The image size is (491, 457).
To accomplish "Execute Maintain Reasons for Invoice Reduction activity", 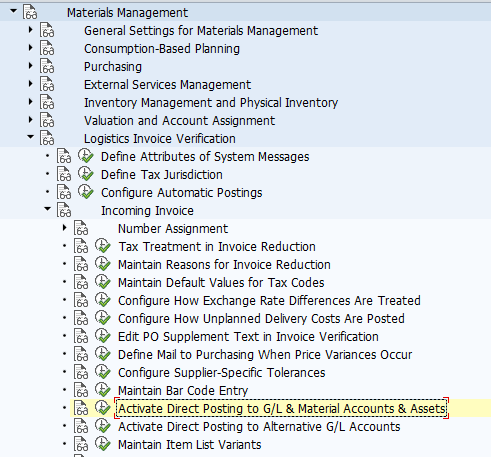I will (103, 264).
